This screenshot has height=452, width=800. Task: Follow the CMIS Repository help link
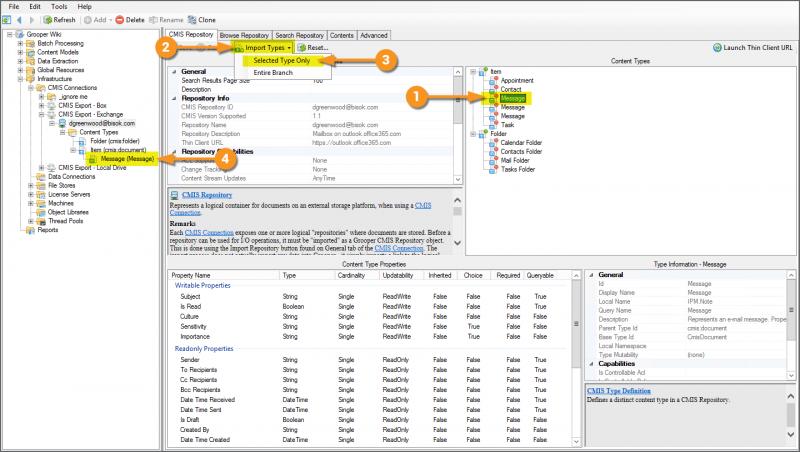207,196
